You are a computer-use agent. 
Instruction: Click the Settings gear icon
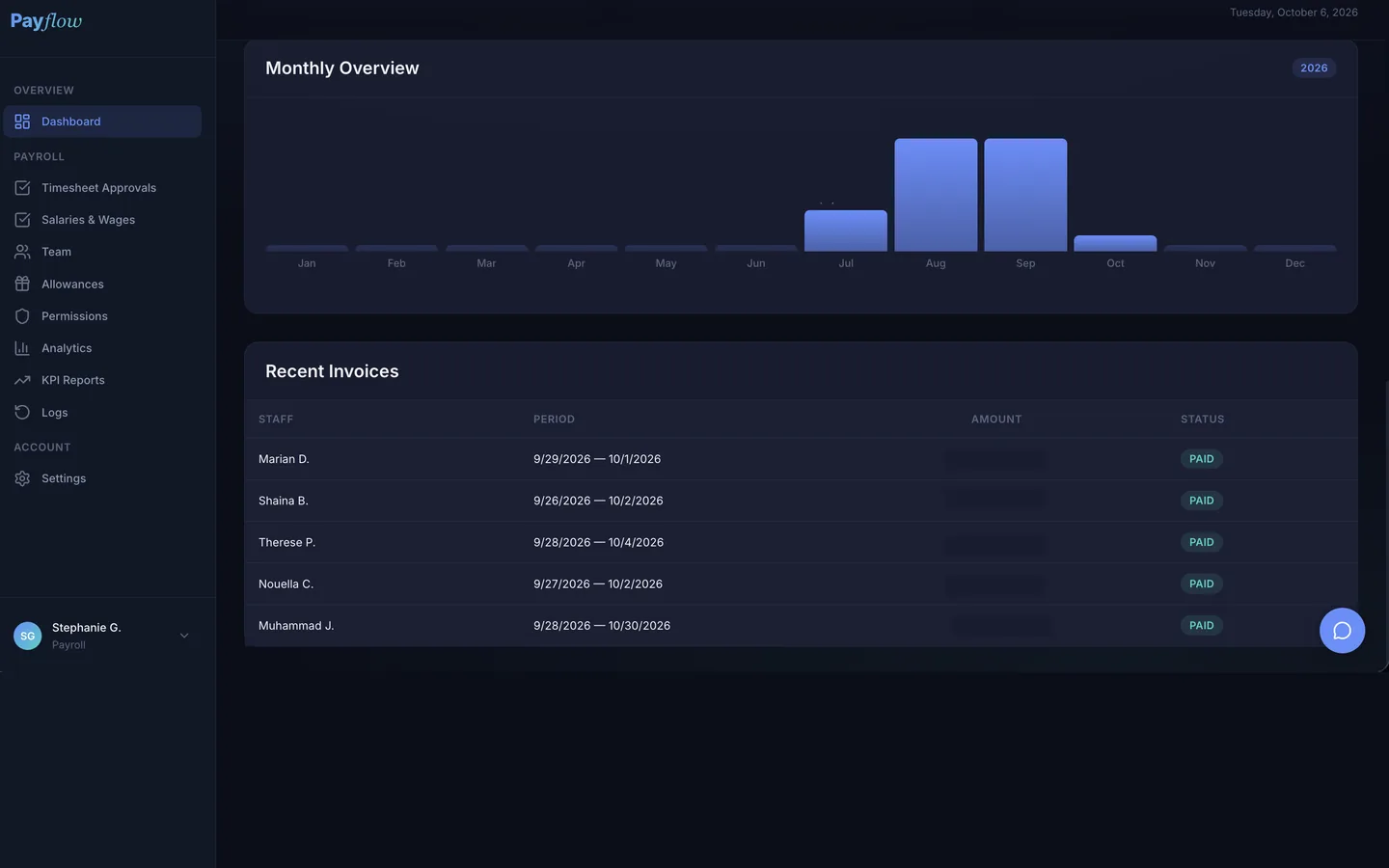(22, 478)
